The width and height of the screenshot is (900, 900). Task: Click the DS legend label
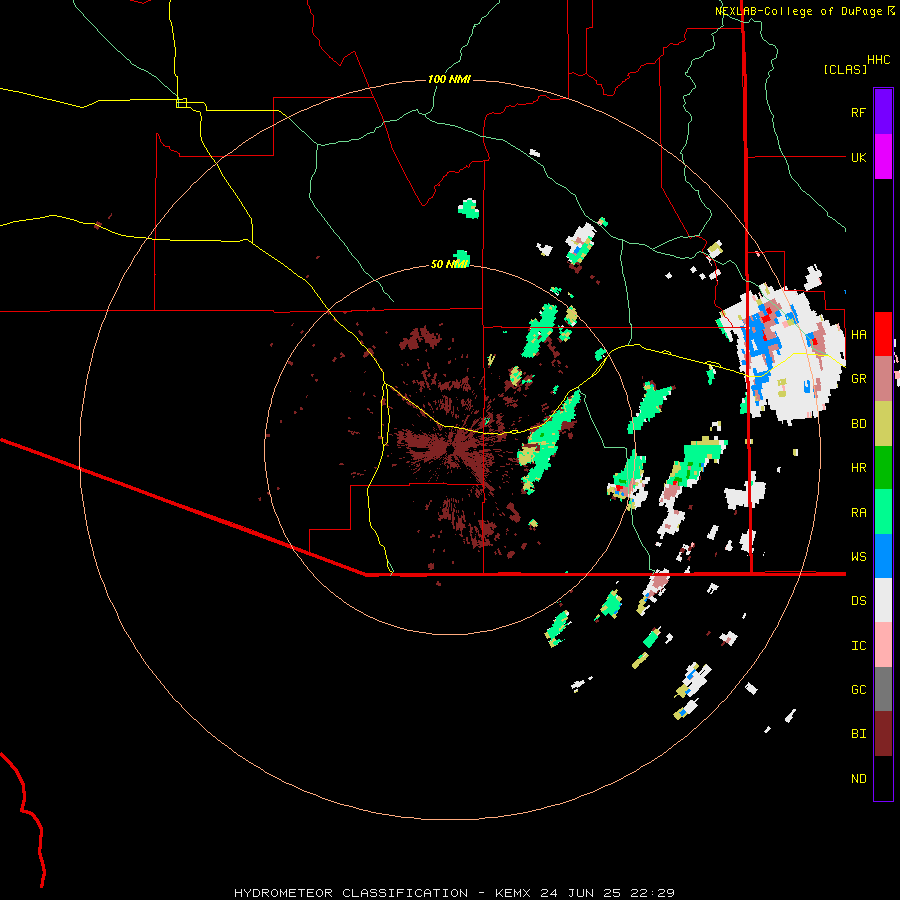(858, 601)
